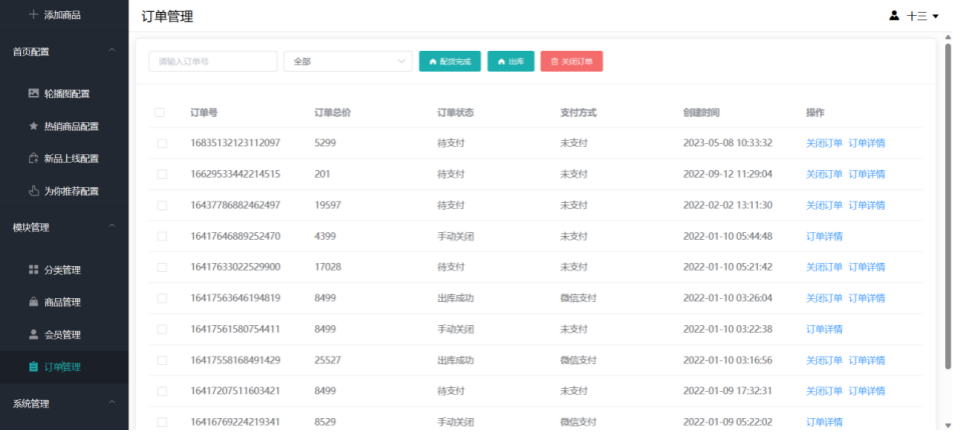Open 订单管理 in the sidebar menu
This screenshot has width=960, height=442.
[x=63, y=367]
